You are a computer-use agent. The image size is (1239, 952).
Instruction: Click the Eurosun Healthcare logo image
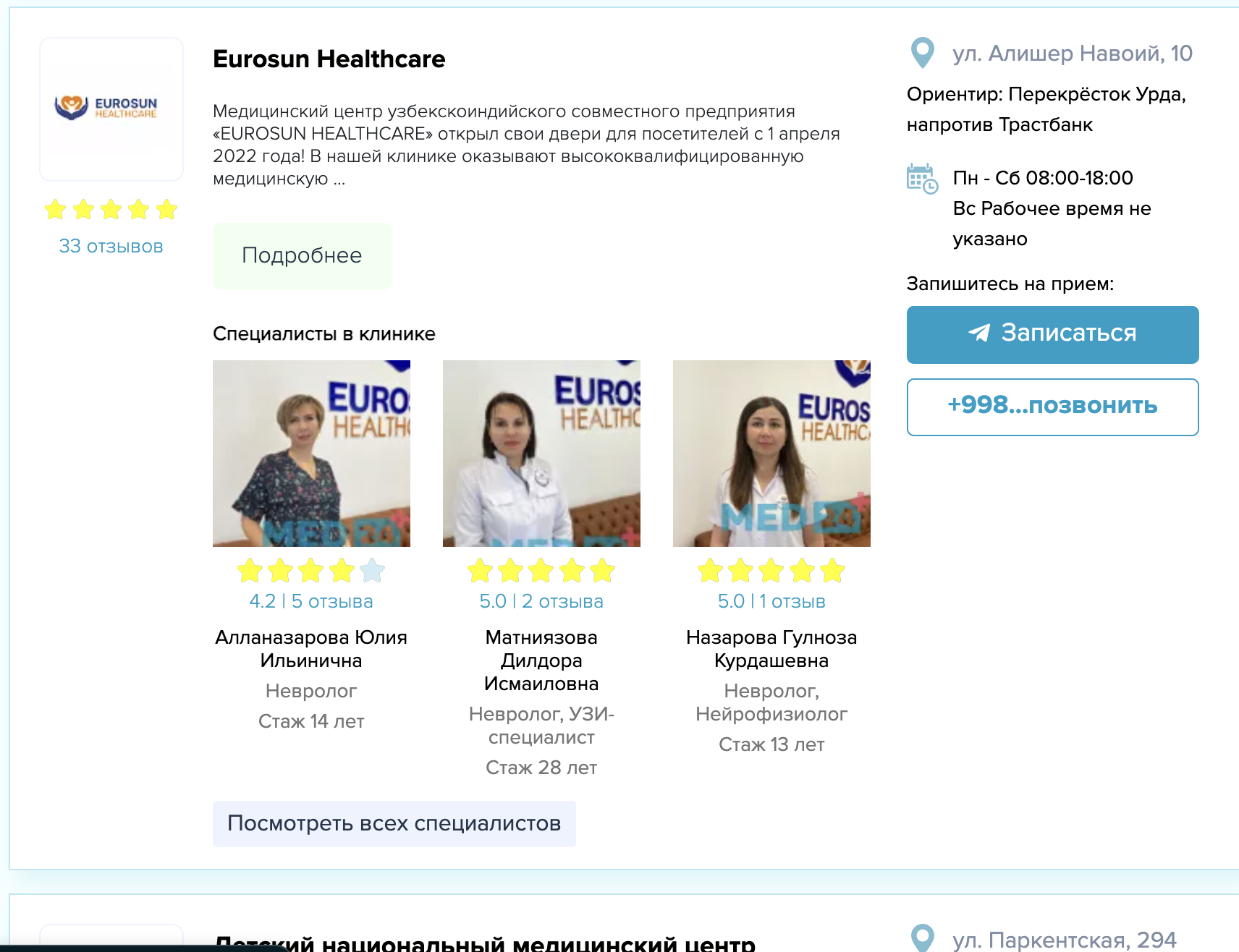coord(111,109)
